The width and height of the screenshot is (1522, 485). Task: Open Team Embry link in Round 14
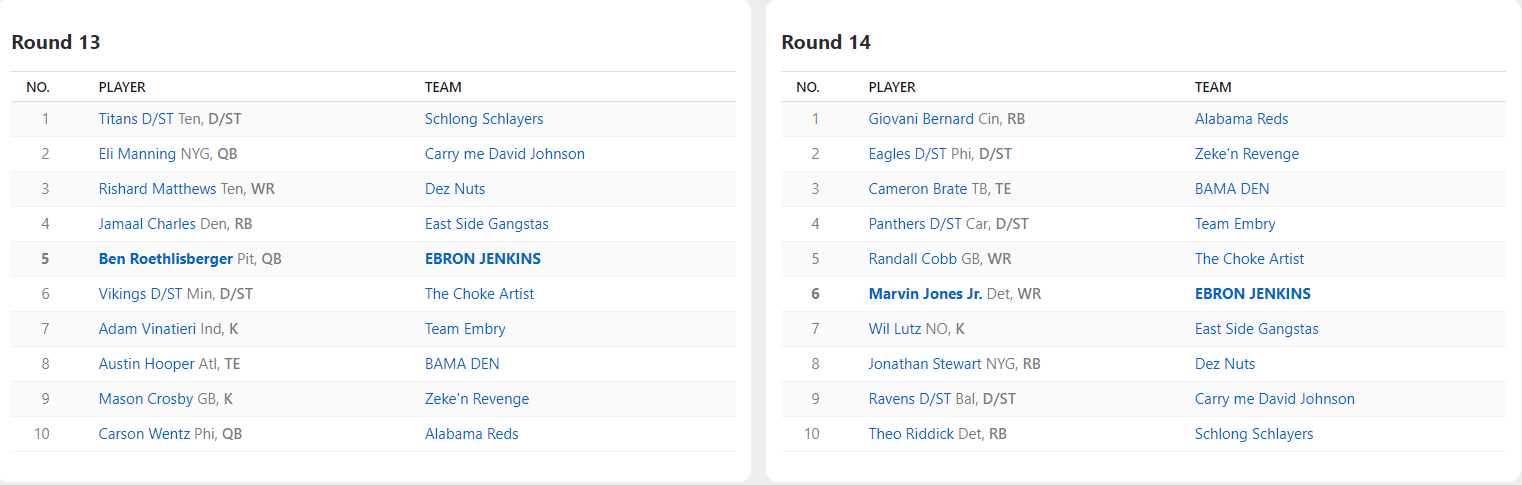coord(1235,224)
